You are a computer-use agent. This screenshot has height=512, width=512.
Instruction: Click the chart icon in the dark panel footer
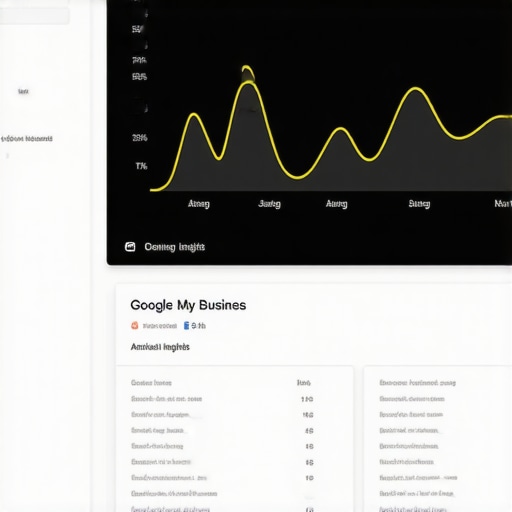130,247
